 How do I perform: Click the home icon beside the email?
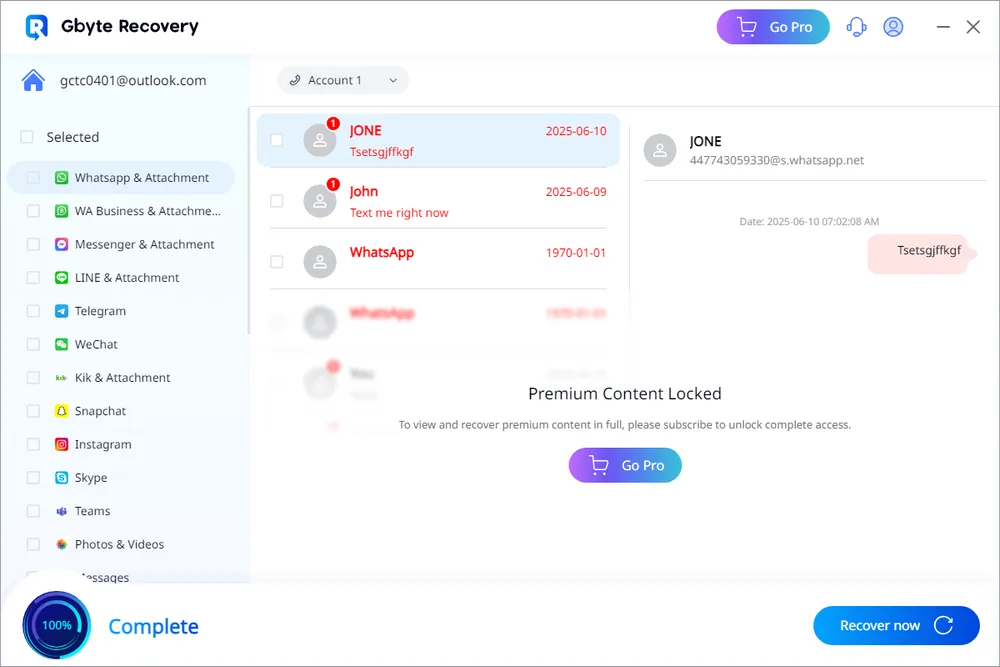click(33, 81)
